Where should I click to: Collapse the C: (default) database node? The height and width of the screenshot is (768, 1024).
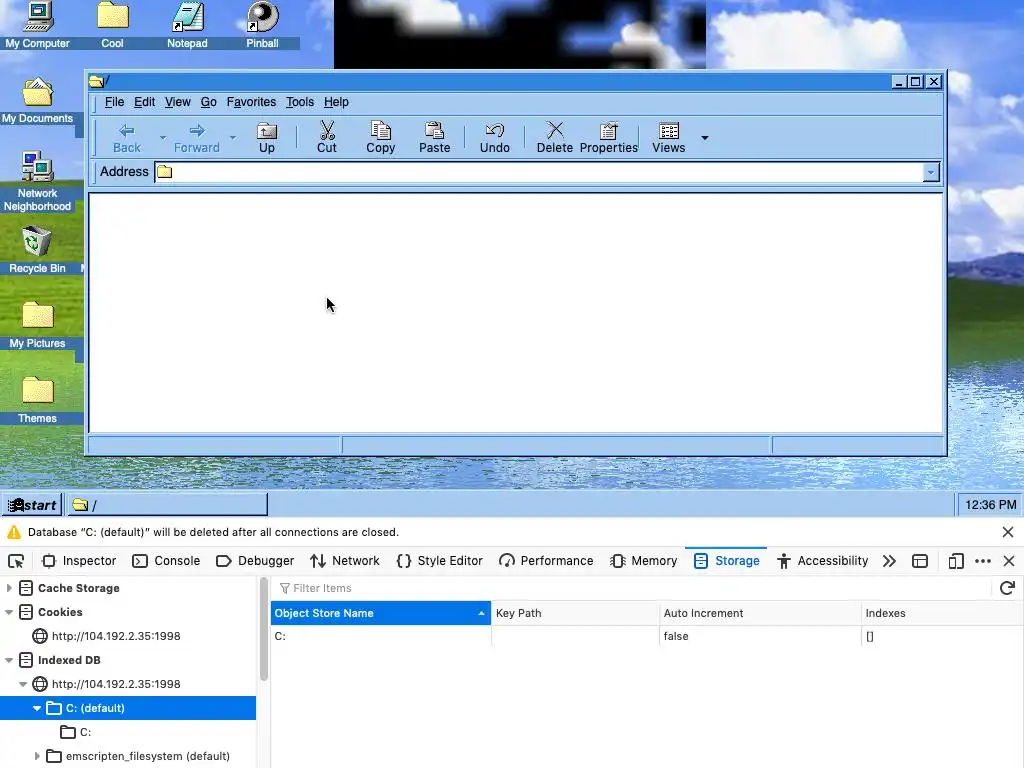point(37,709)
